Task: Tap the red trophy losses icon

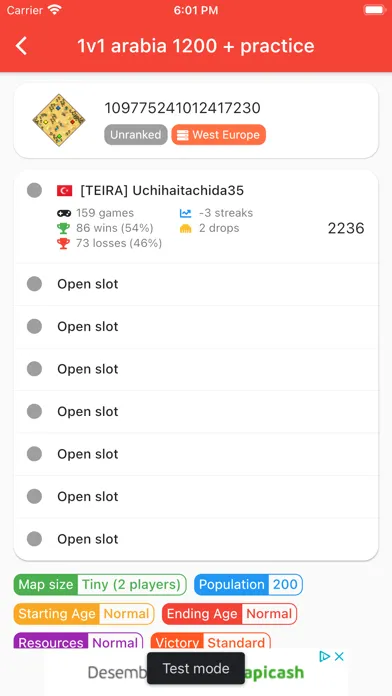Action: tap(63, 243)
